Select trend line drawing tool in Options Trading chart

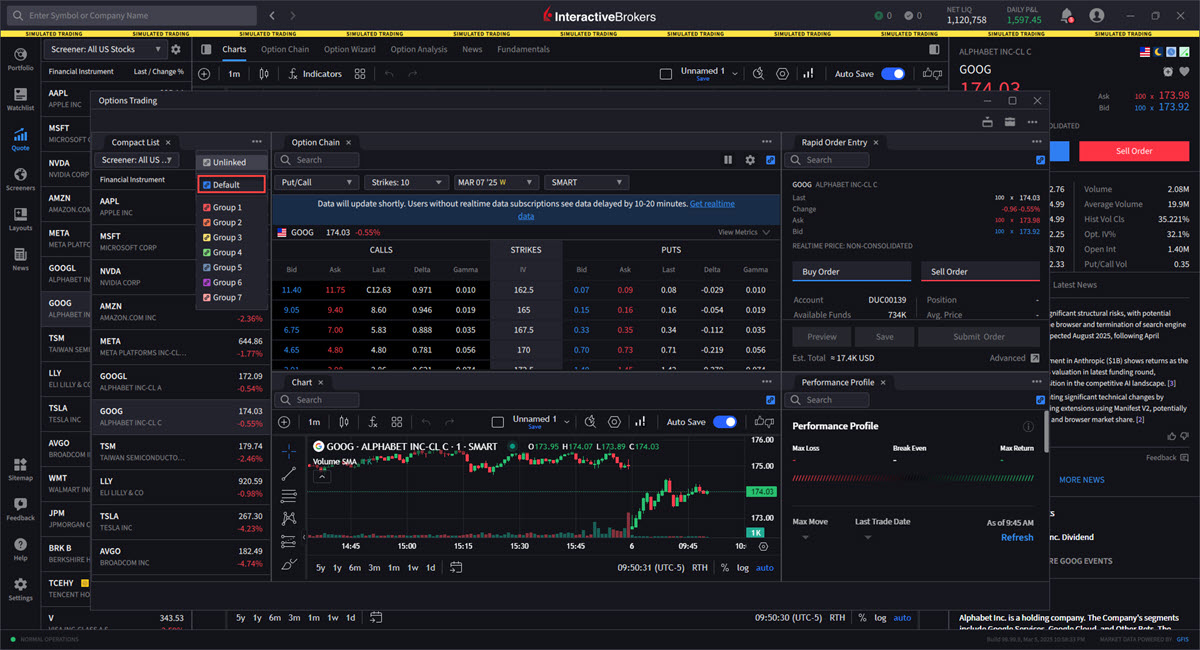pos(289,473)
